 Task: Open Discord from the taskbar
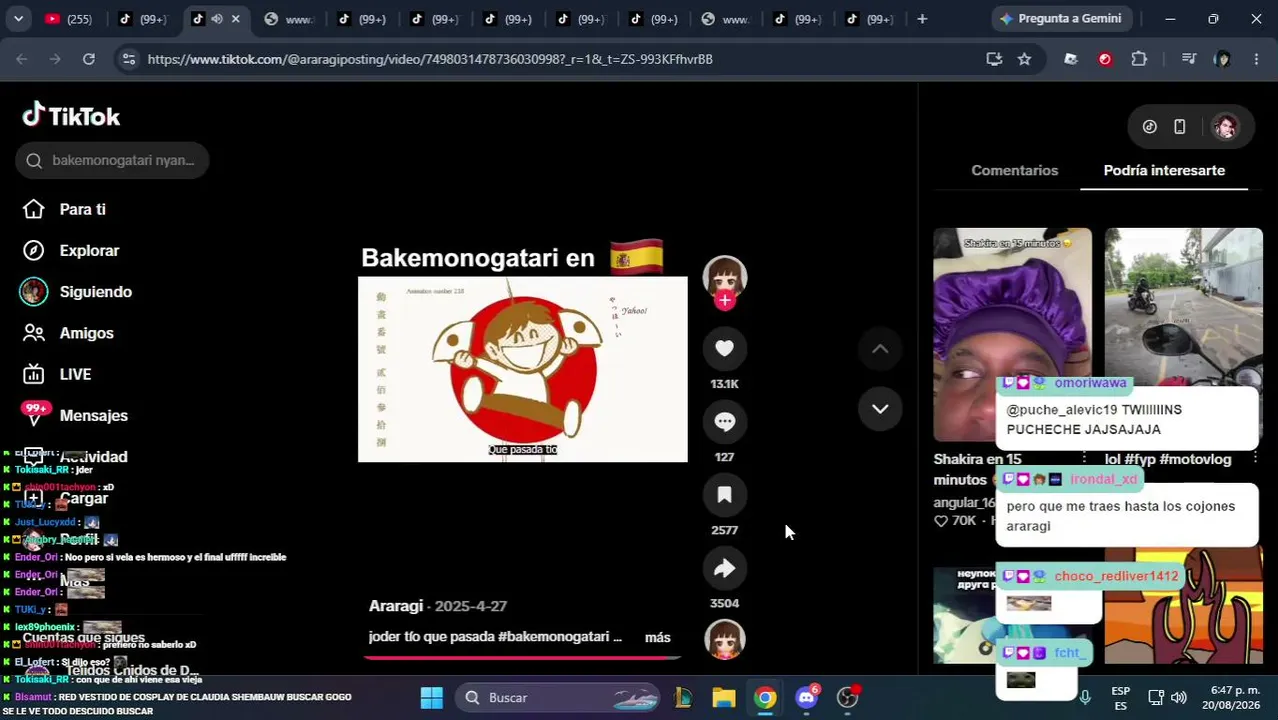[807, 698]
